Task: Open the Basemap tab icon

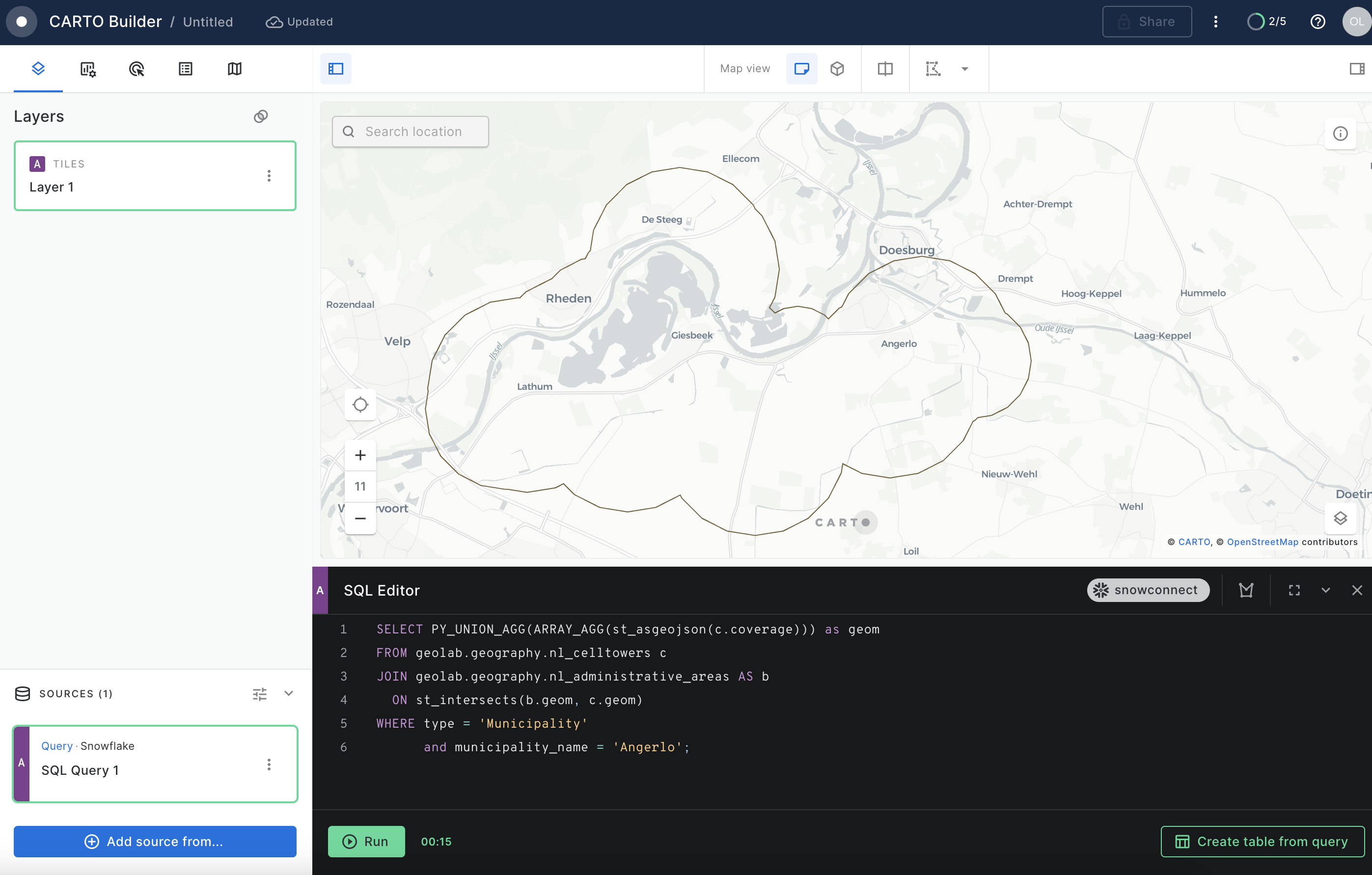Action: point(235,69)
